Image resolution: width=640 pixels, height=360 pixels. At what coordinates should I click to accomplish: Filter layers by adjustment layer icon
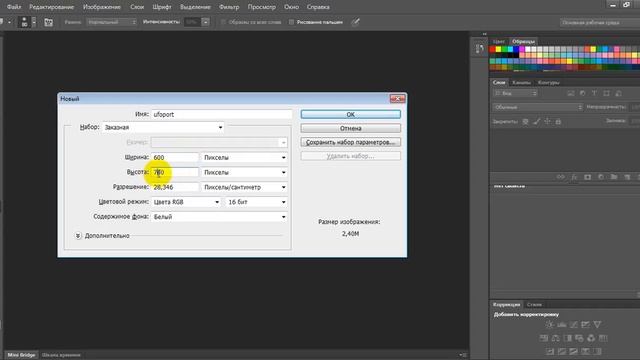[582, 93]
